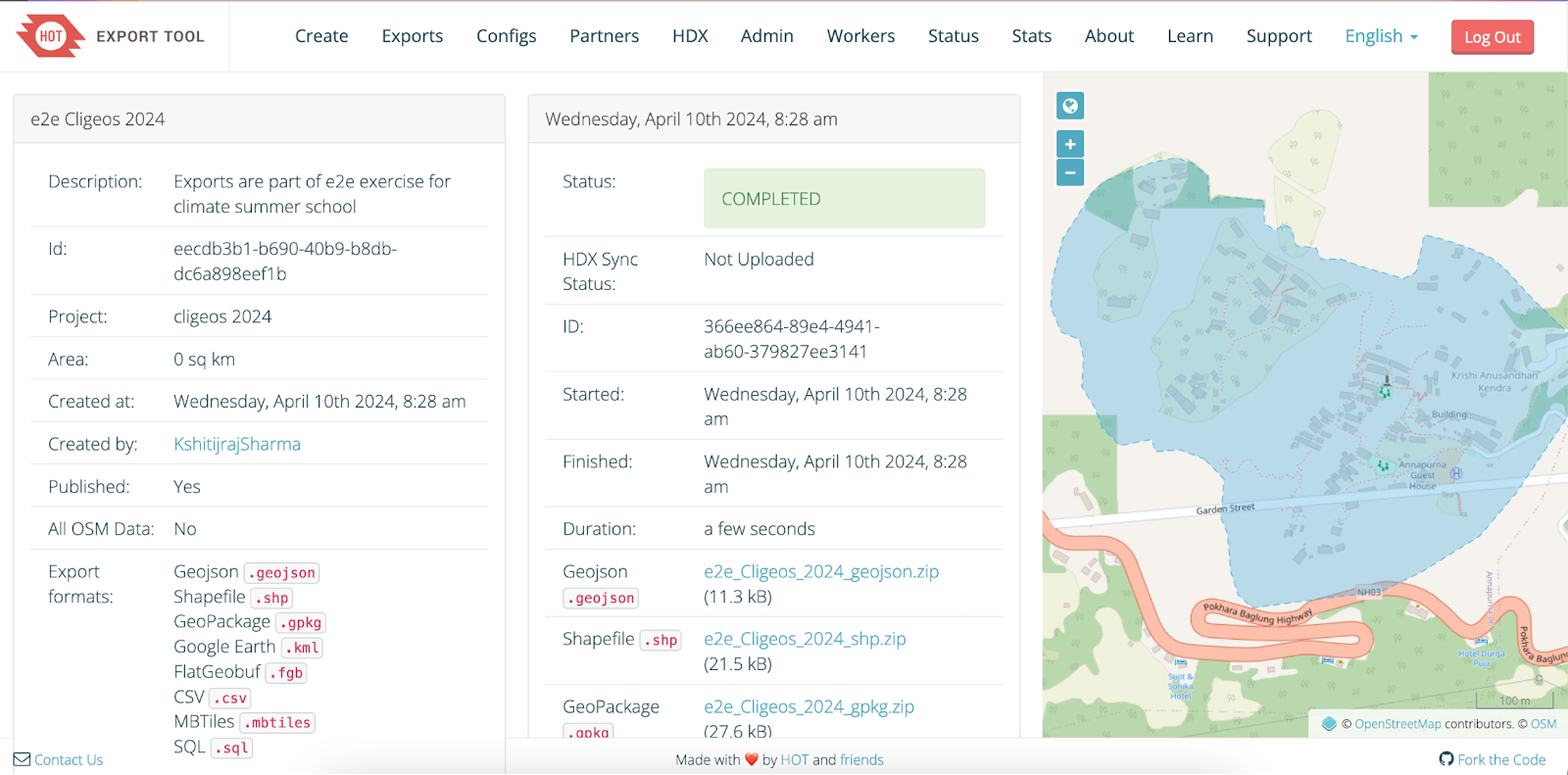Navigate to Partners
This screenshot has width=1568, height=775.
point(605,36)
